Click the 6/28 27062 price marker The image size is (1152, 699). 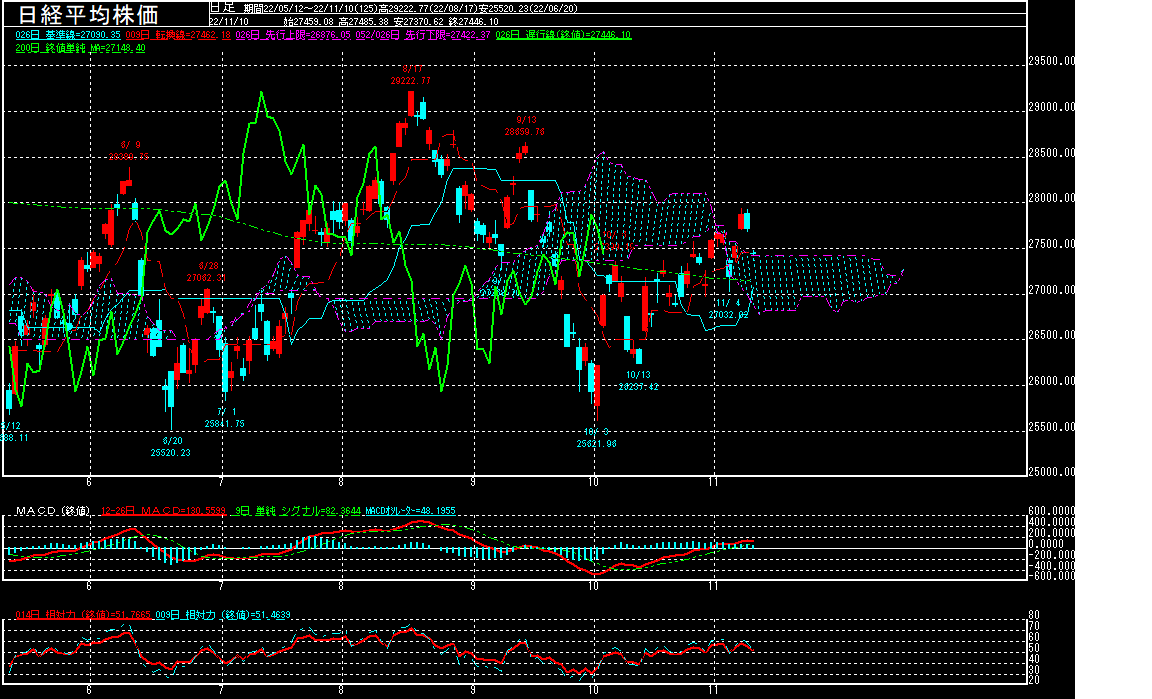pyautogui.click(x=206, y=272)
